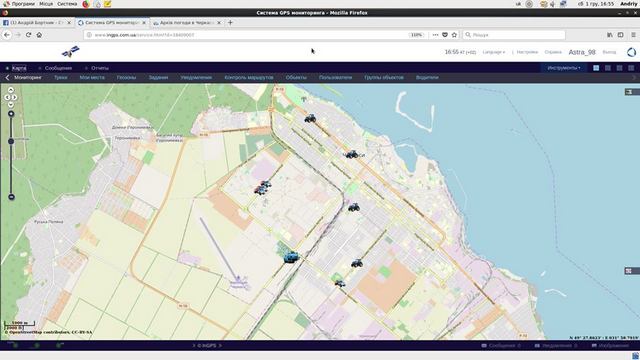Open the Объекты submenu item
The image size is (640, 360).
tap(296, 77)
